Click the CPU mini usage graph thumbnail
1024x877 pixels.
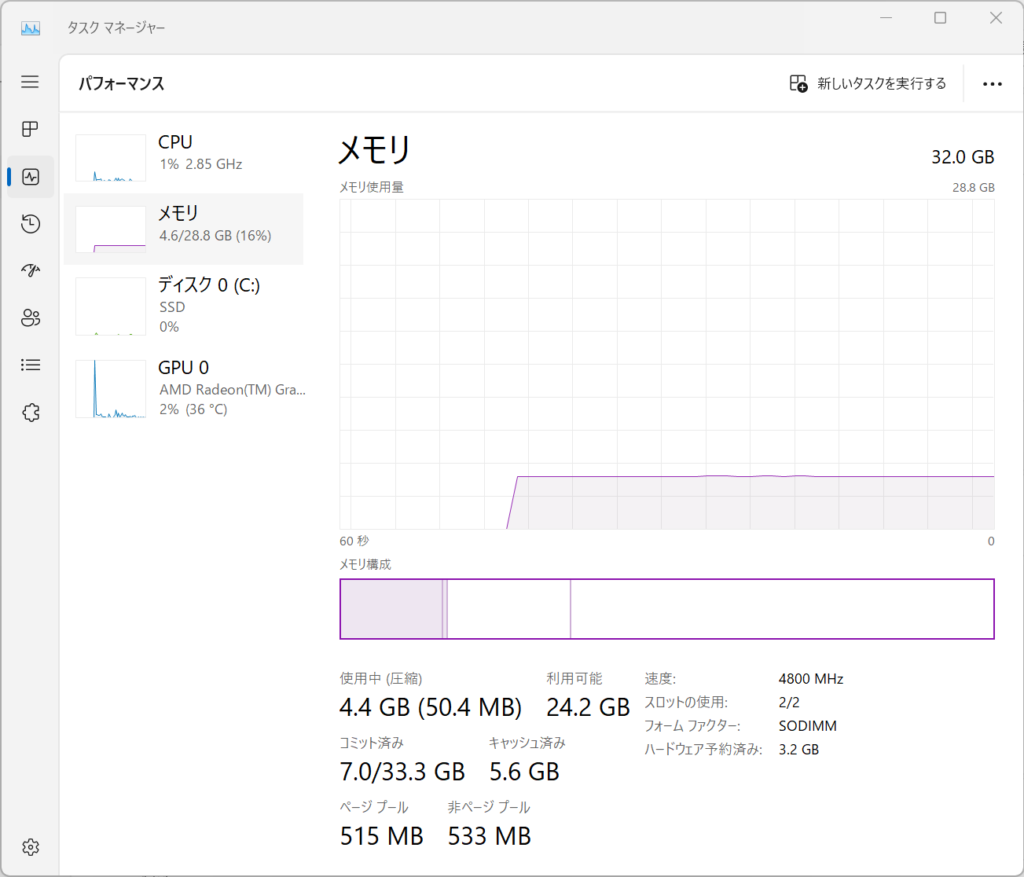tap(110, 158)
